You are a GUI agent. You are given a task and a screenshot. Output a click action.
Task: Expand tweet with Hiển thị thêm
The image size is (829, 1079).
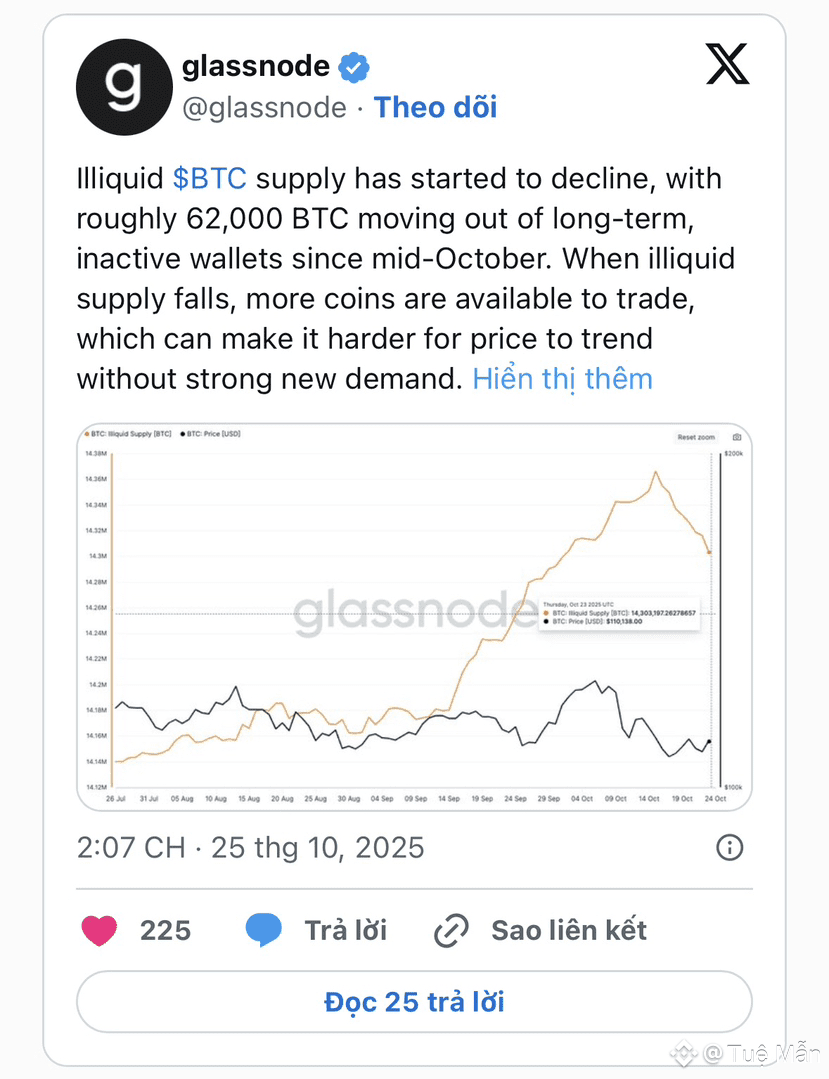(562, 379)
